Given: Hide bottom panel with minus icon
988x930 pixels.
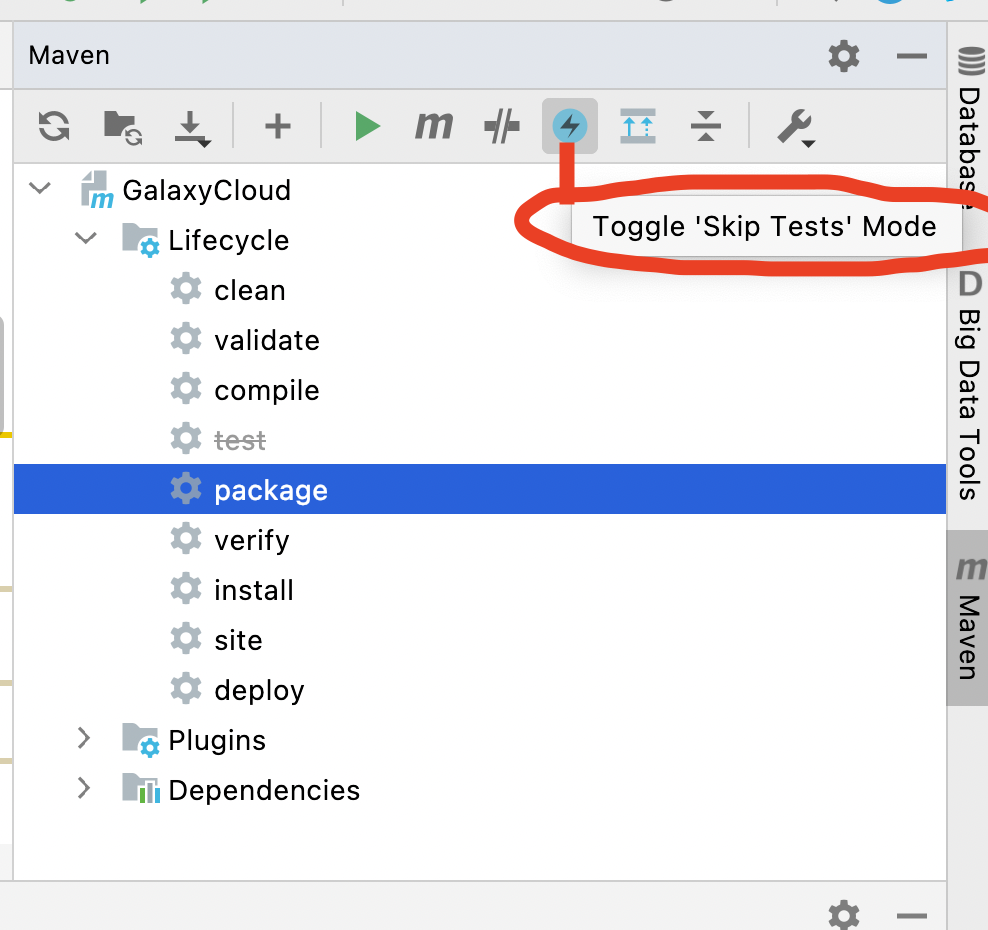Looking at the screenshot, I should [911, 915].
